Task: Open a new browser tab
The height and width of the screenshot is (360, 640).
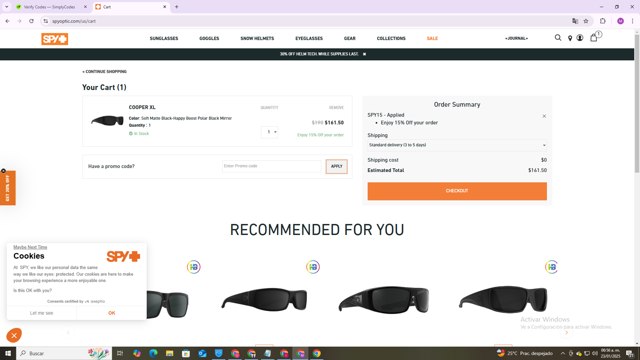Action: [176, 7]
